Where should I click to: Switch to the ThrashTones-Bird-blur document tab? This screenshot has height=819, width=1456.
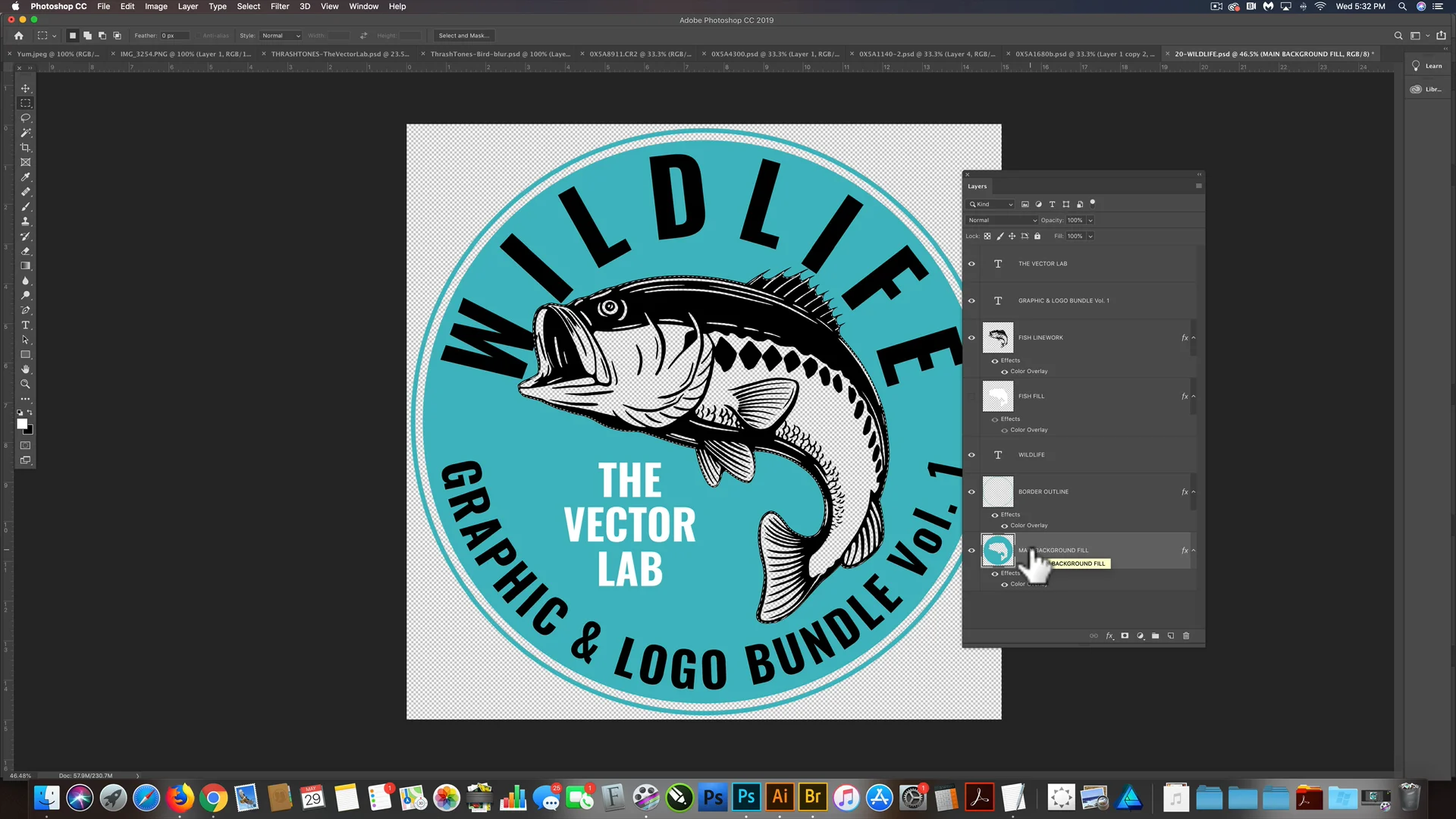click(500, 54)
